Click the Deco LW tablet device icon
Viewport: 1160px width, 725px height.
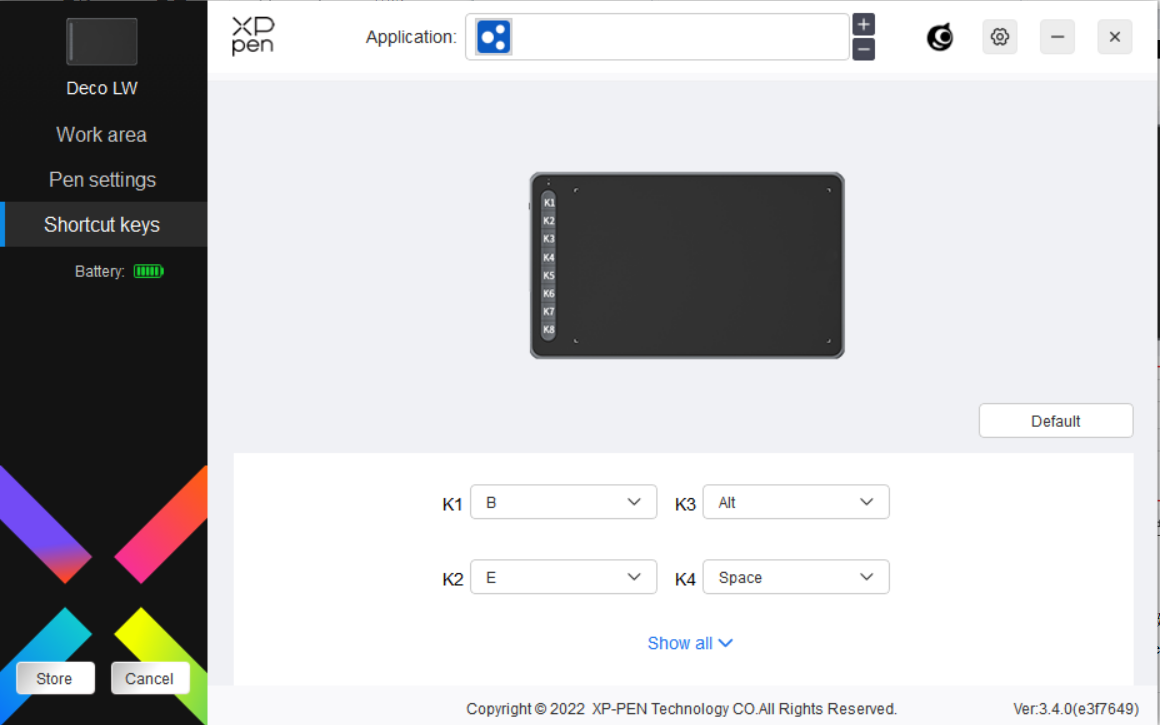(x=102, y=42)
